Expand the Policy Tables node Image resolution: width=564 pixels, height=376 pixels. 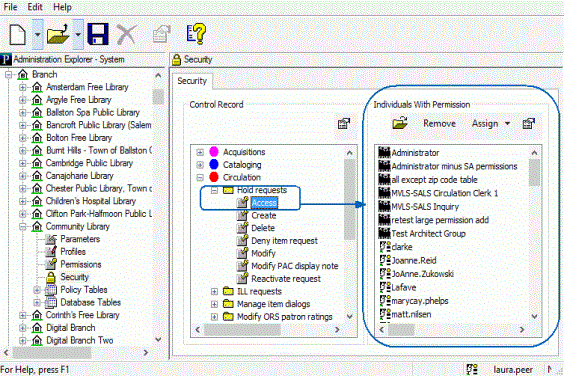pos(37,290)
